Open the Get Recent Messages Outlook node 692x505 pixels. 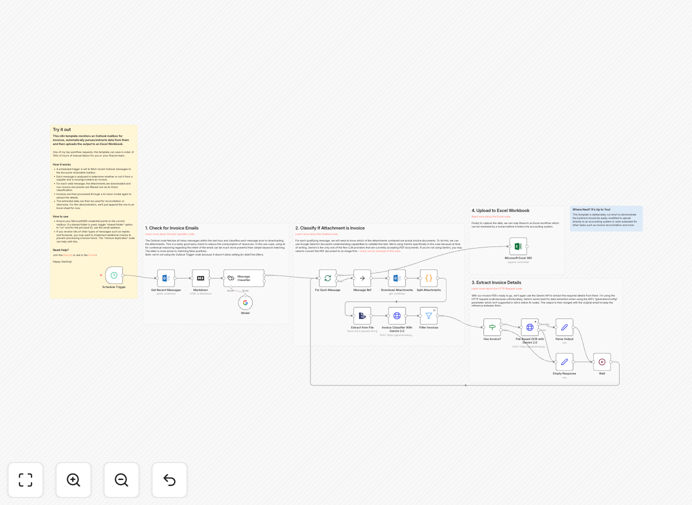coord(166,278)
